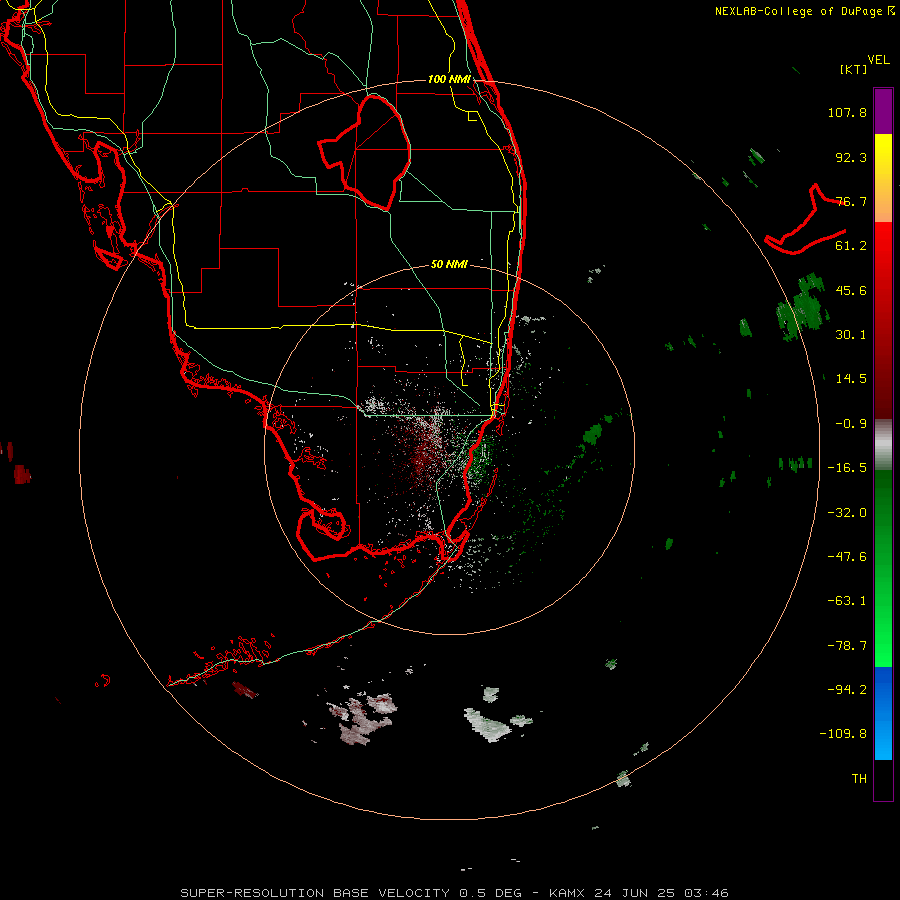Click the dark red echo at far left edge
Screen dimensions: 900x900
click(x=21, y=474)
